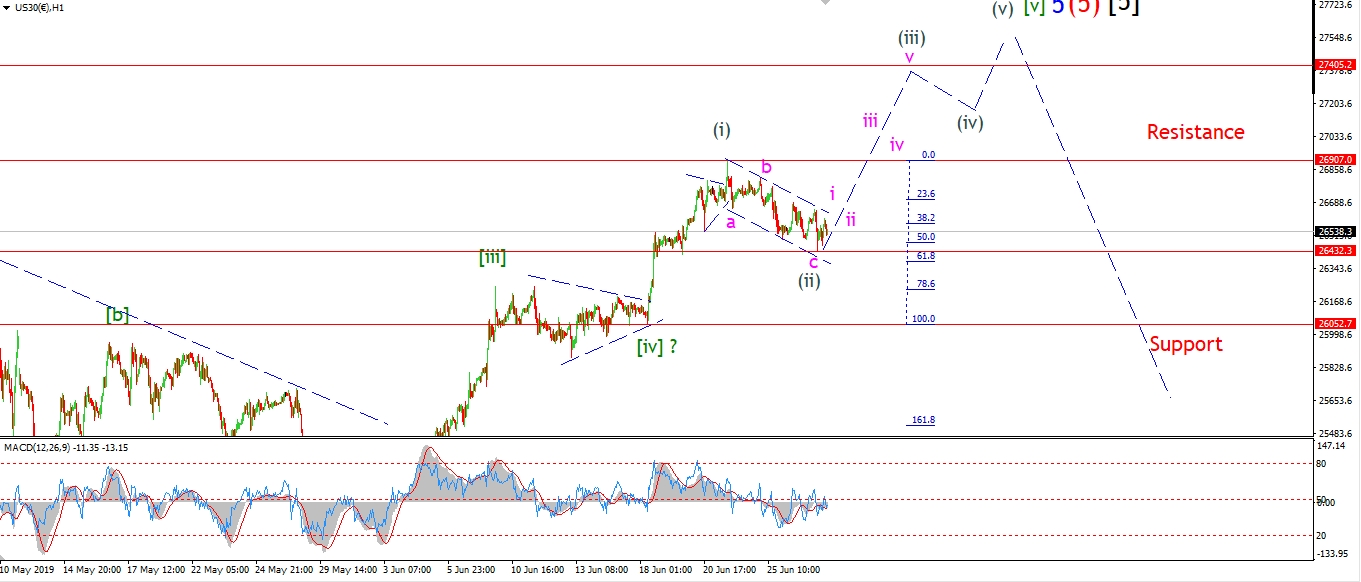Click the 61.8 Fibonacci retracement level
1361x582 pixels.
925,256
